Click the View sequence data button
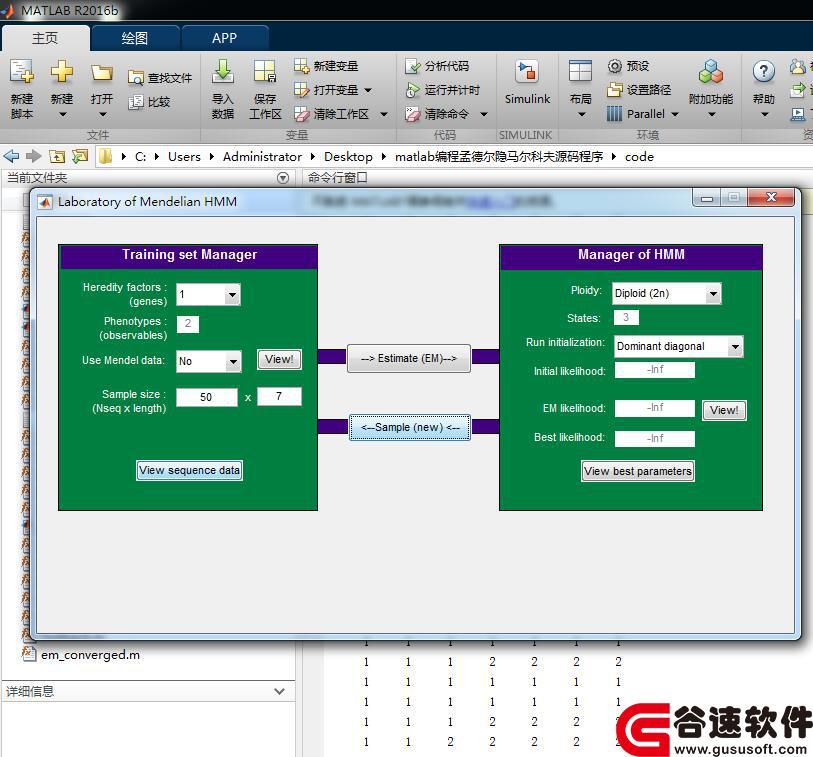Image resolution: width=813 pixels, height=757 pixels. [x=189, y=470]
